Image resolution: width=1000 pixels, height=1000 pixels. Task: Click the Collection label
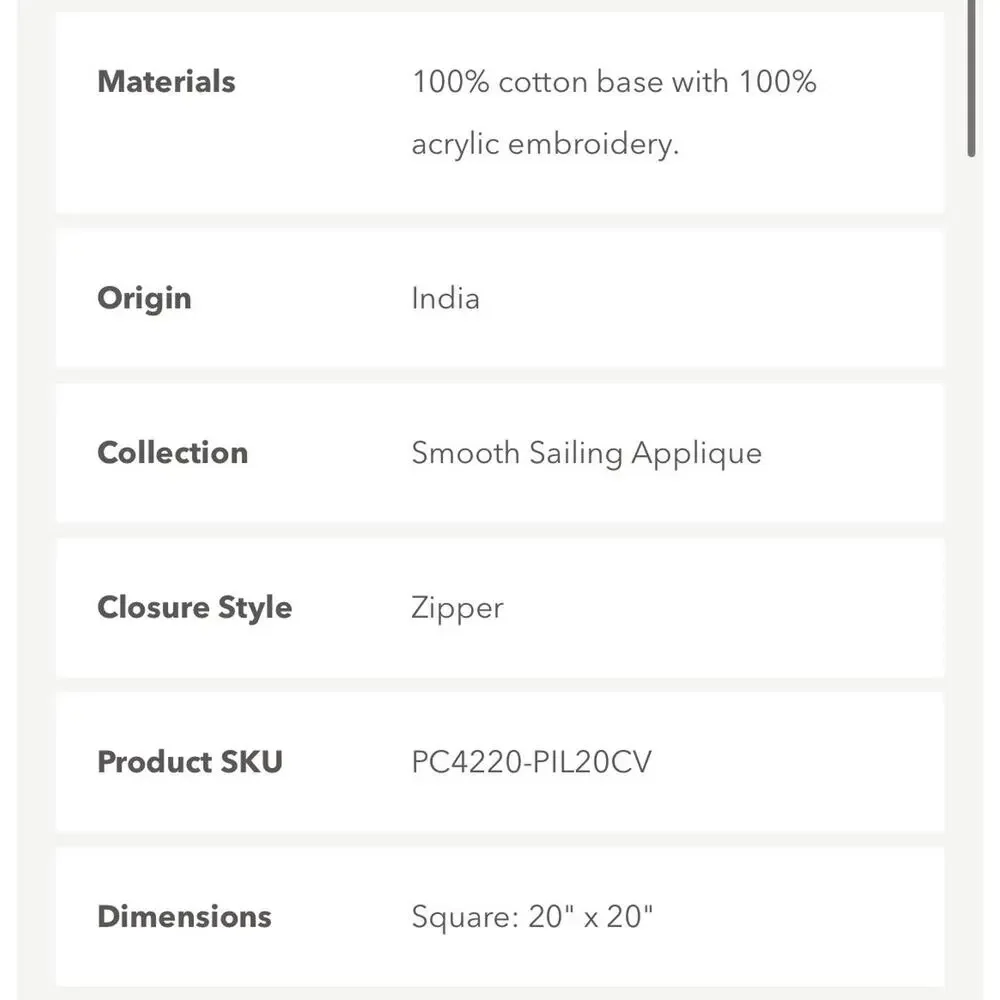(172, 453)
